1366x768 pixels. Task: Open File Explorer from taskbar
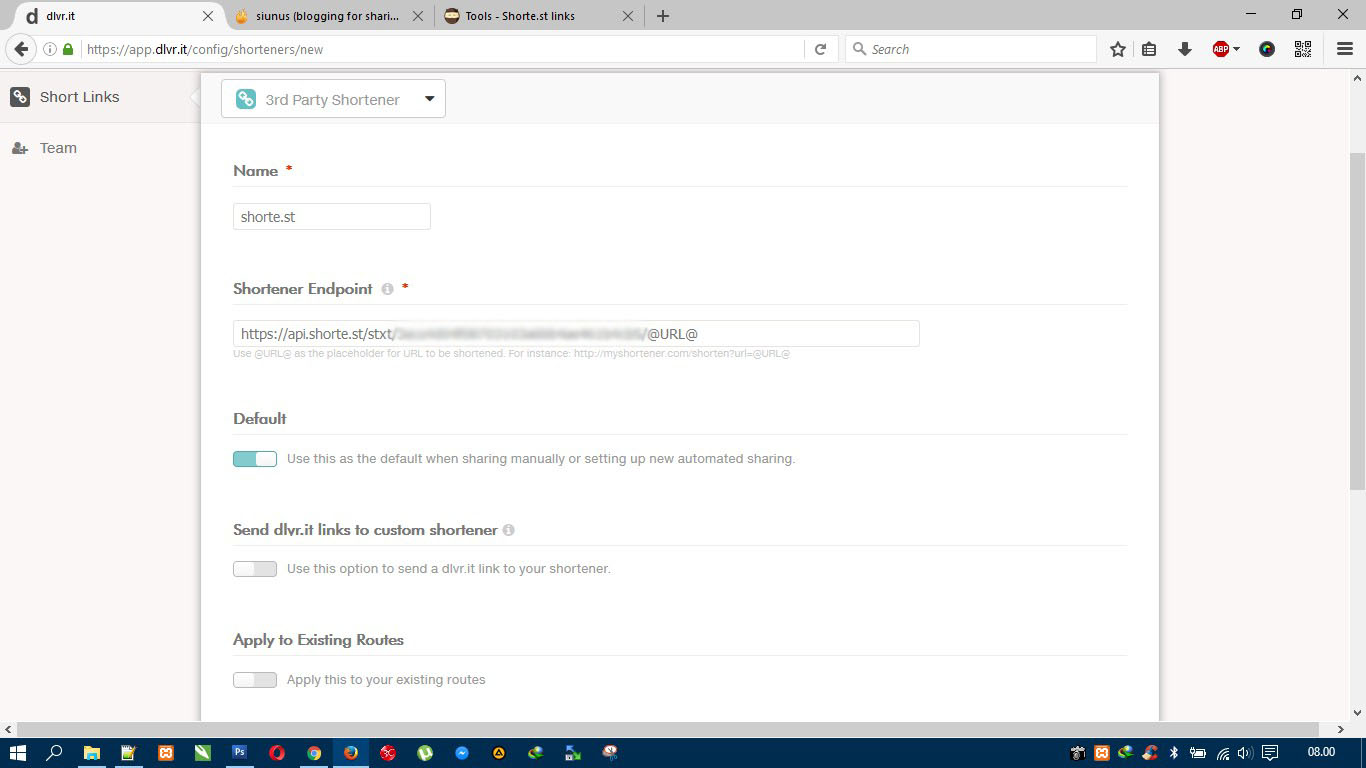pyautogui.click(x=91, y=752)
